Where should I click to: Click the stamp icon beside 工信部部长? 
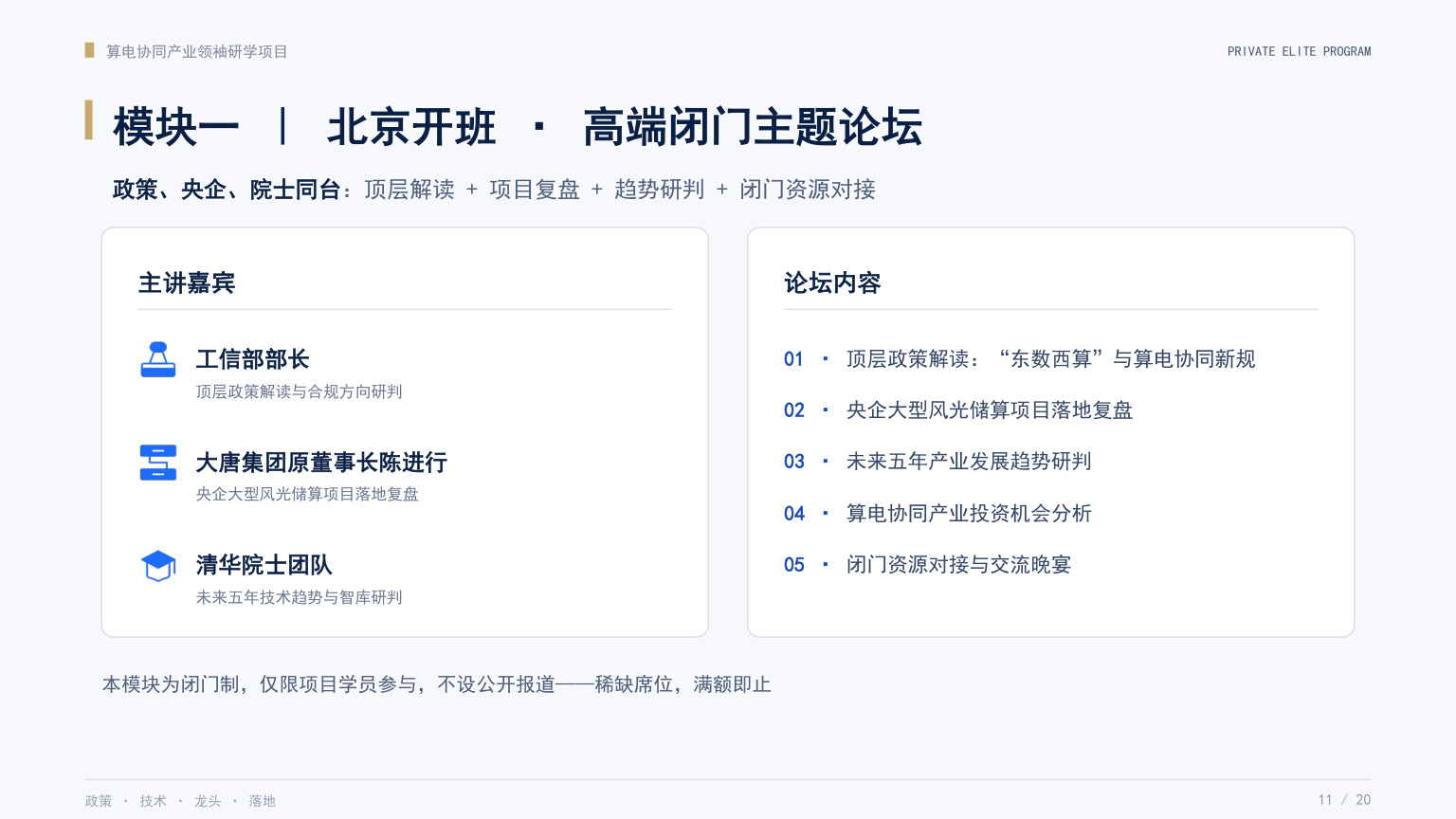[x=158, y=359]
